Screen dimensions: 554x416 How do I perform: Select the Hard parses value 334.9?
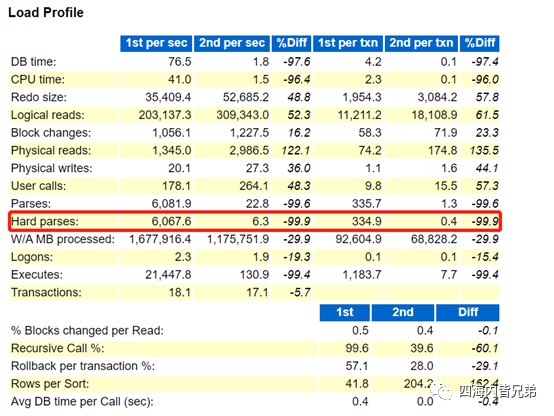point(367,222)
